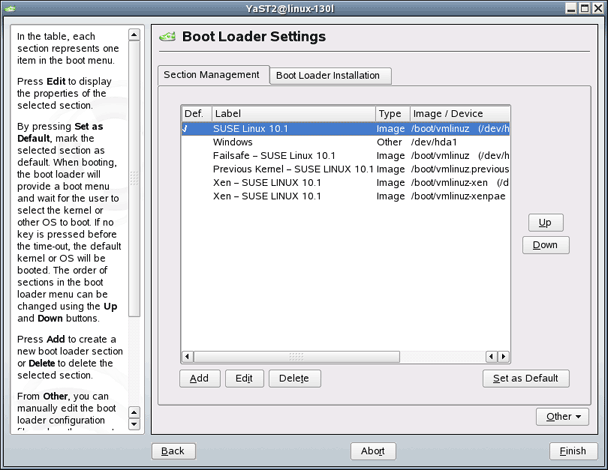Click the help panel scroll up arrow at top
608x470 pixels.
coord(134,35)
